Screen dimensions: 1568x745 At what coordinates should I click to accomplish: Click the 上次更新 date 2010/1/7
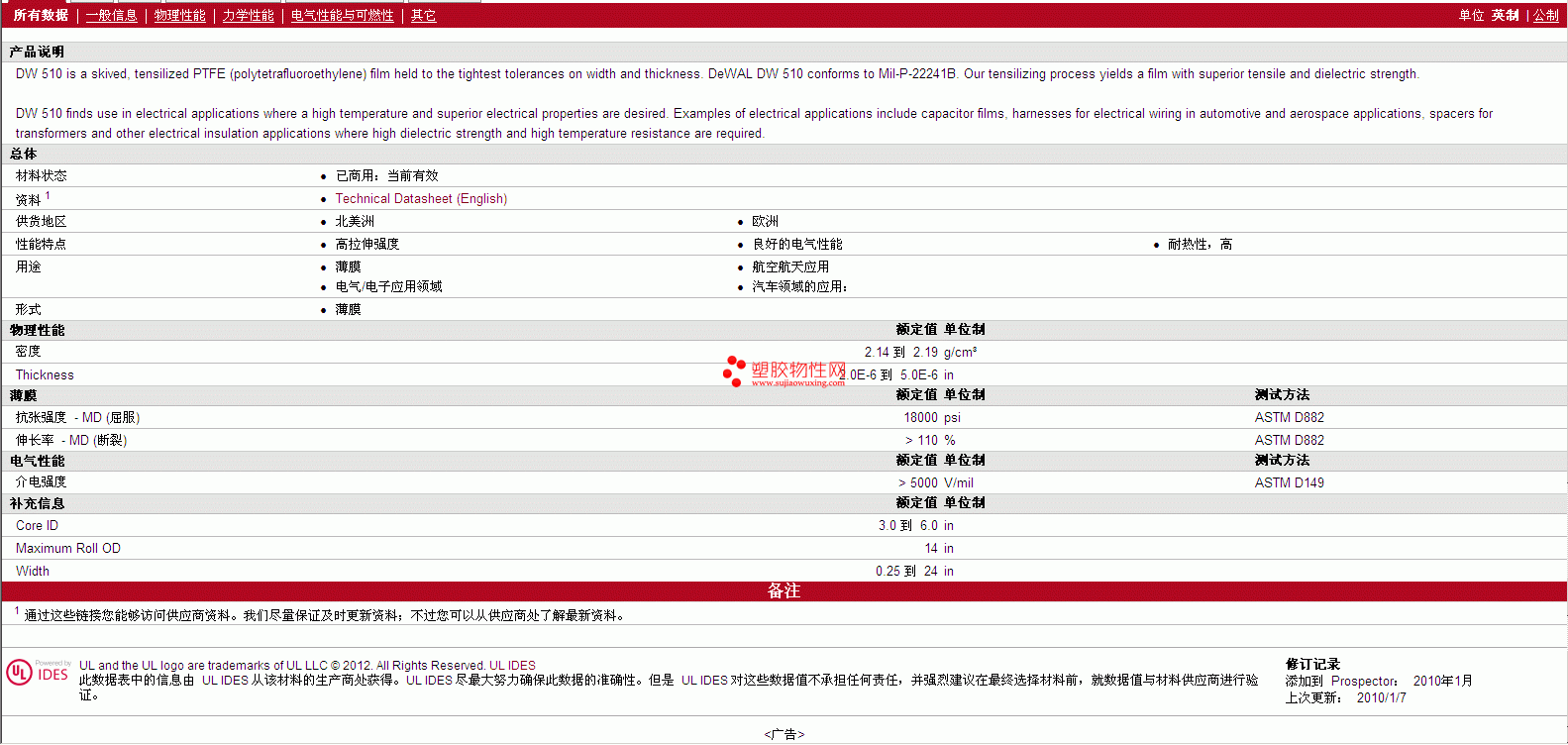tap(1381, 697)
